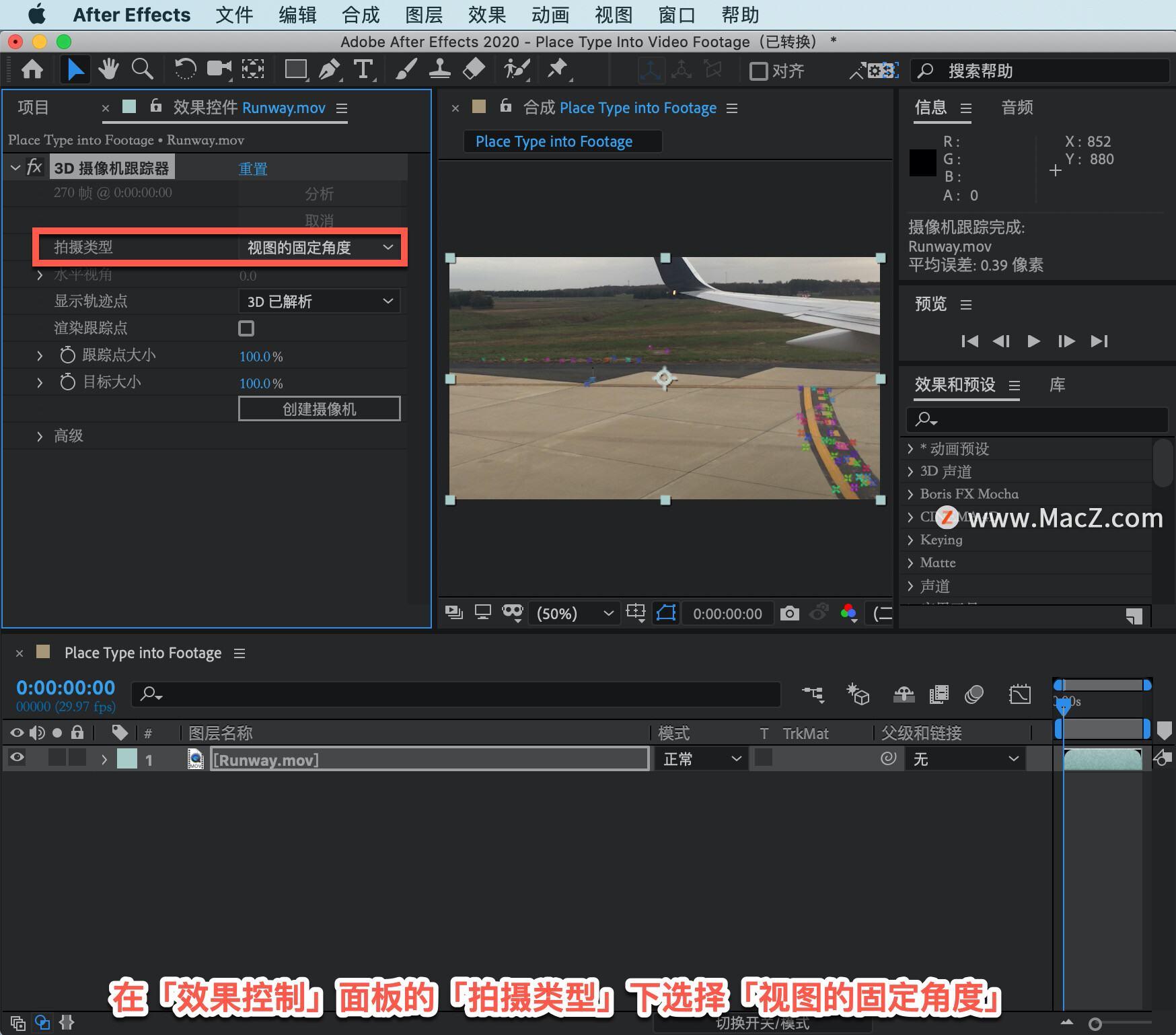Hide the Runway.mov layer eye
This screenshot has height=1035, width=1176.
(x=17, y=758)
